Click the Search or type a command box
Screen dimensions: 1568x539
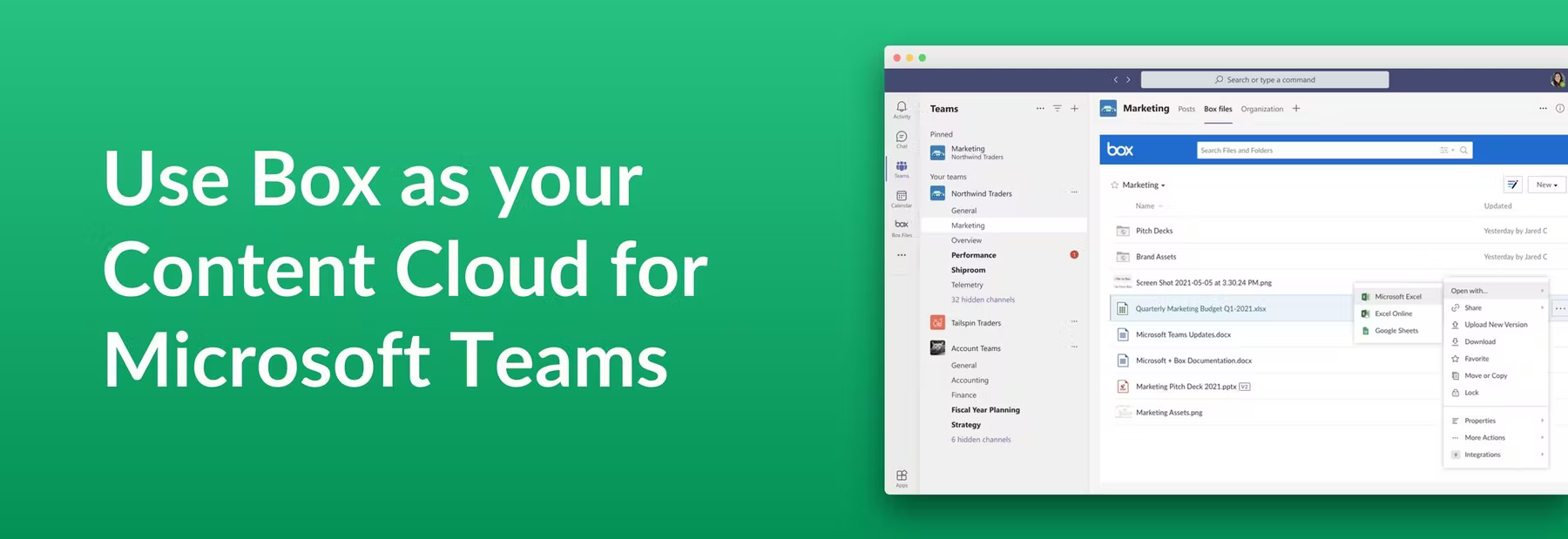pyautogui.click(x=1265, y=79)
